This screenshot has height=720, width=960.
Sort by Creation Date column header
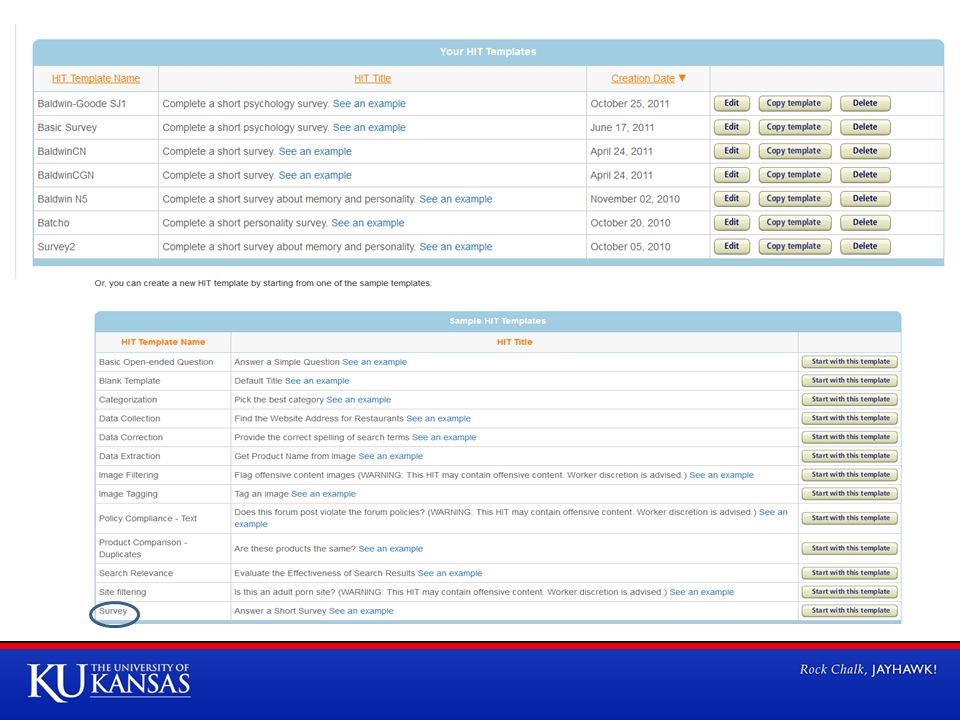pos(642,78)
